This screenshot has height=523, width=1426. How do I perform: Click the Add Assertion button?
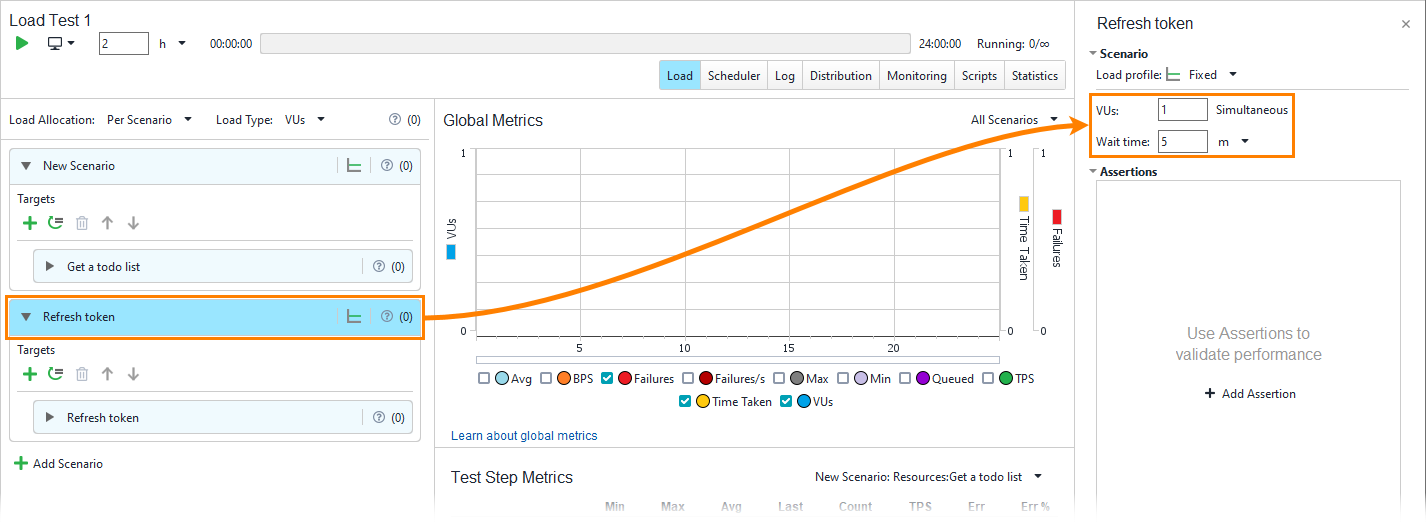(x=1249, y=394)
